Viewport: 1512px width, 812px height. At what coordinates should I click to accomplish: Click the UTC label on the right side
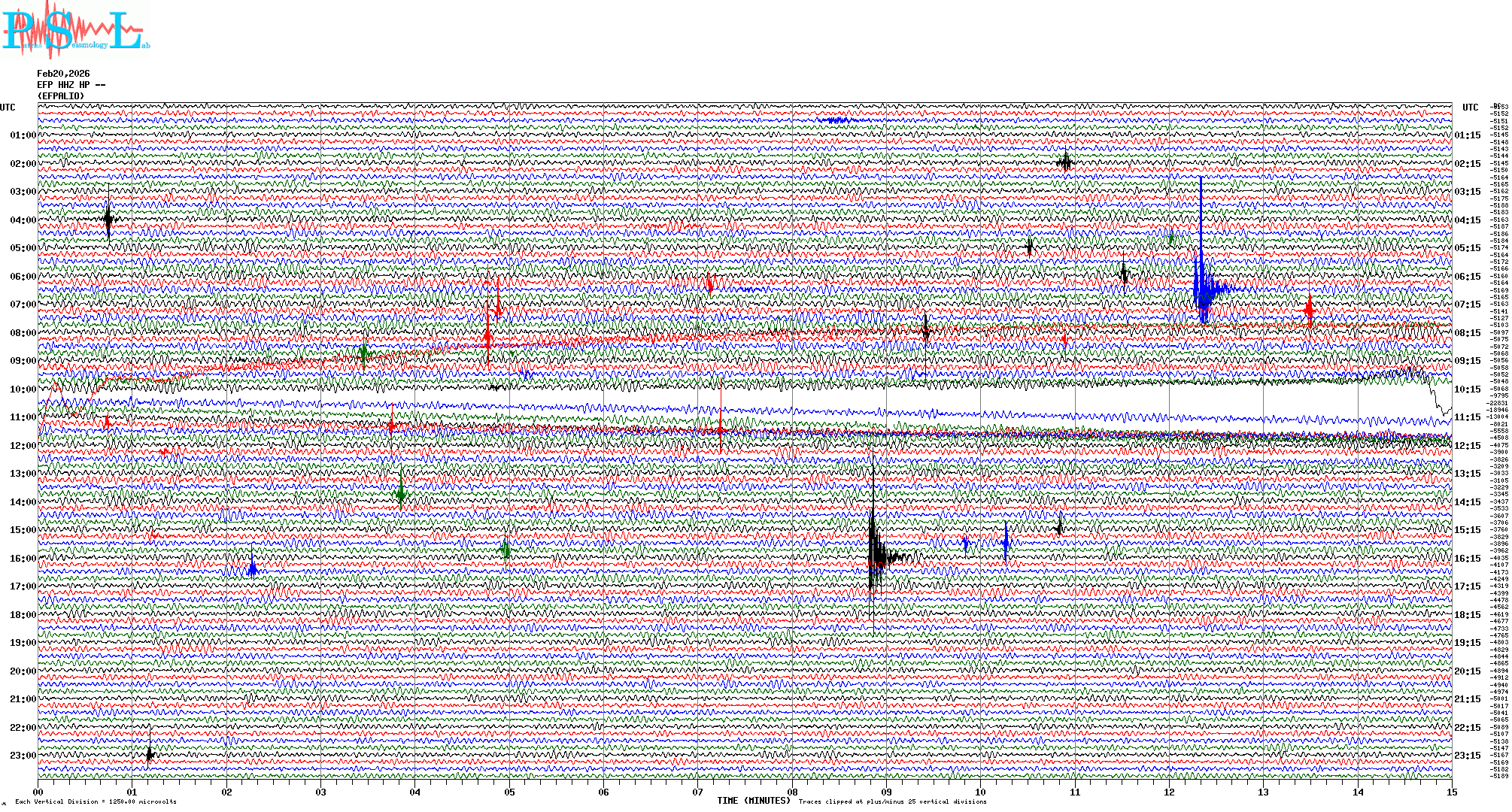pyautogui.click(x=1470, y=108)
